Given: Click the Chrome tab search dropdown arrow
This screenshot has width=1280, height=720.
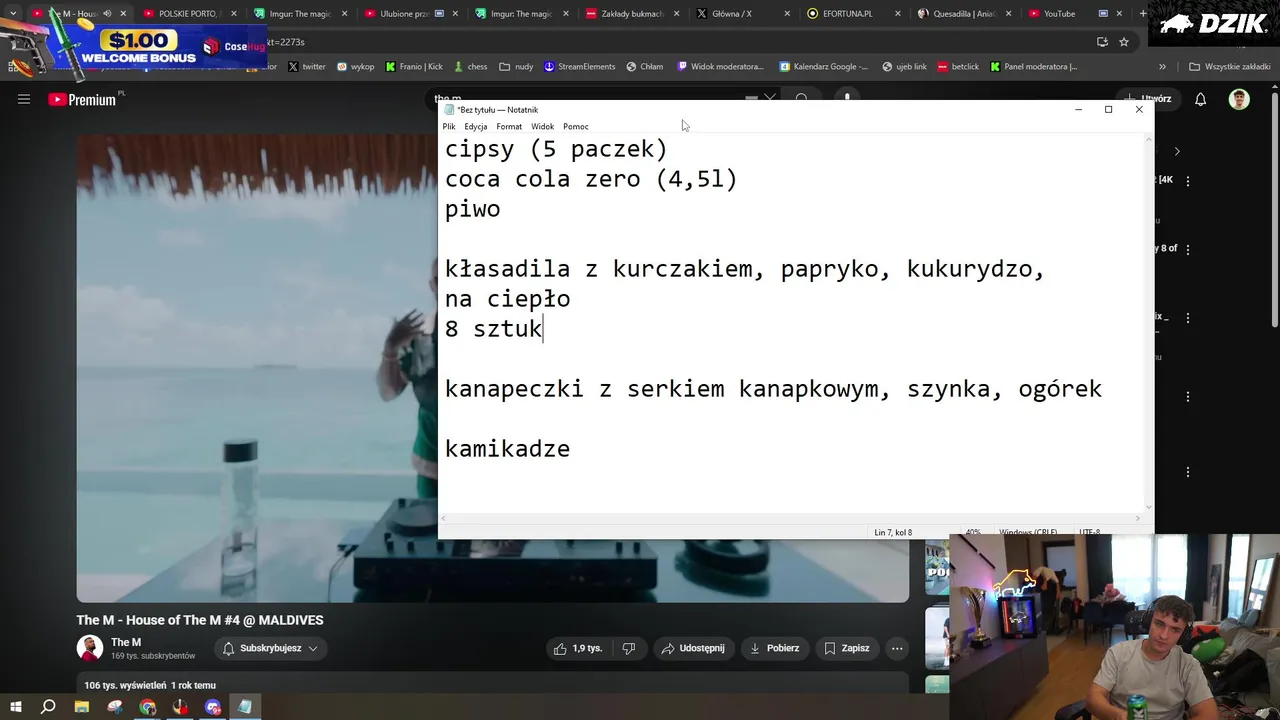Looking at the screenshot, I should [x=13, y=14].
